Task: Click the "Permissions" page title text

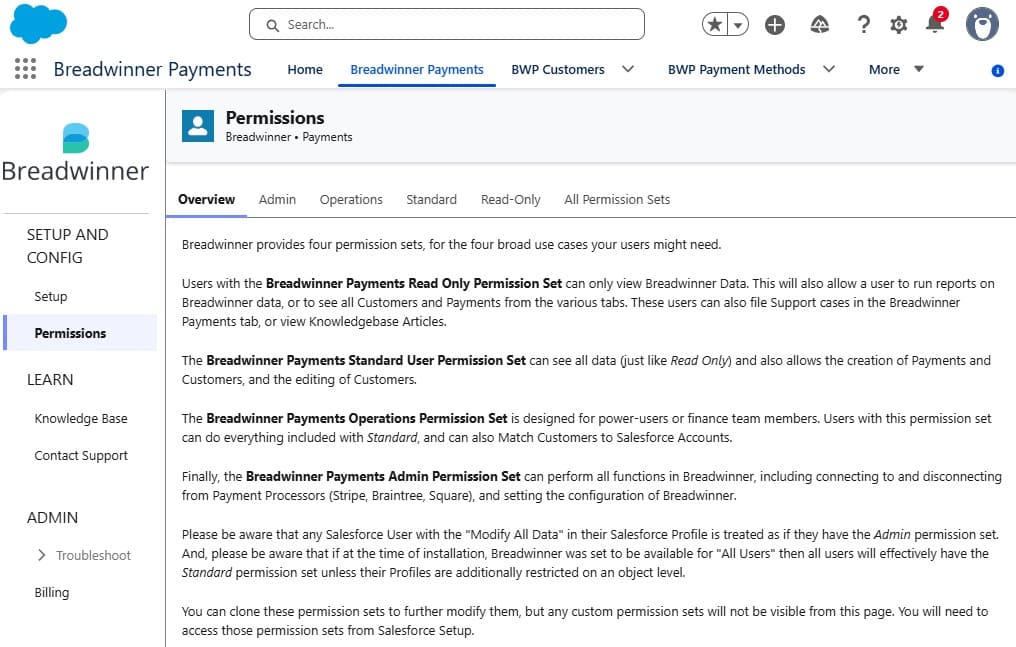Action: coord(275,118)
